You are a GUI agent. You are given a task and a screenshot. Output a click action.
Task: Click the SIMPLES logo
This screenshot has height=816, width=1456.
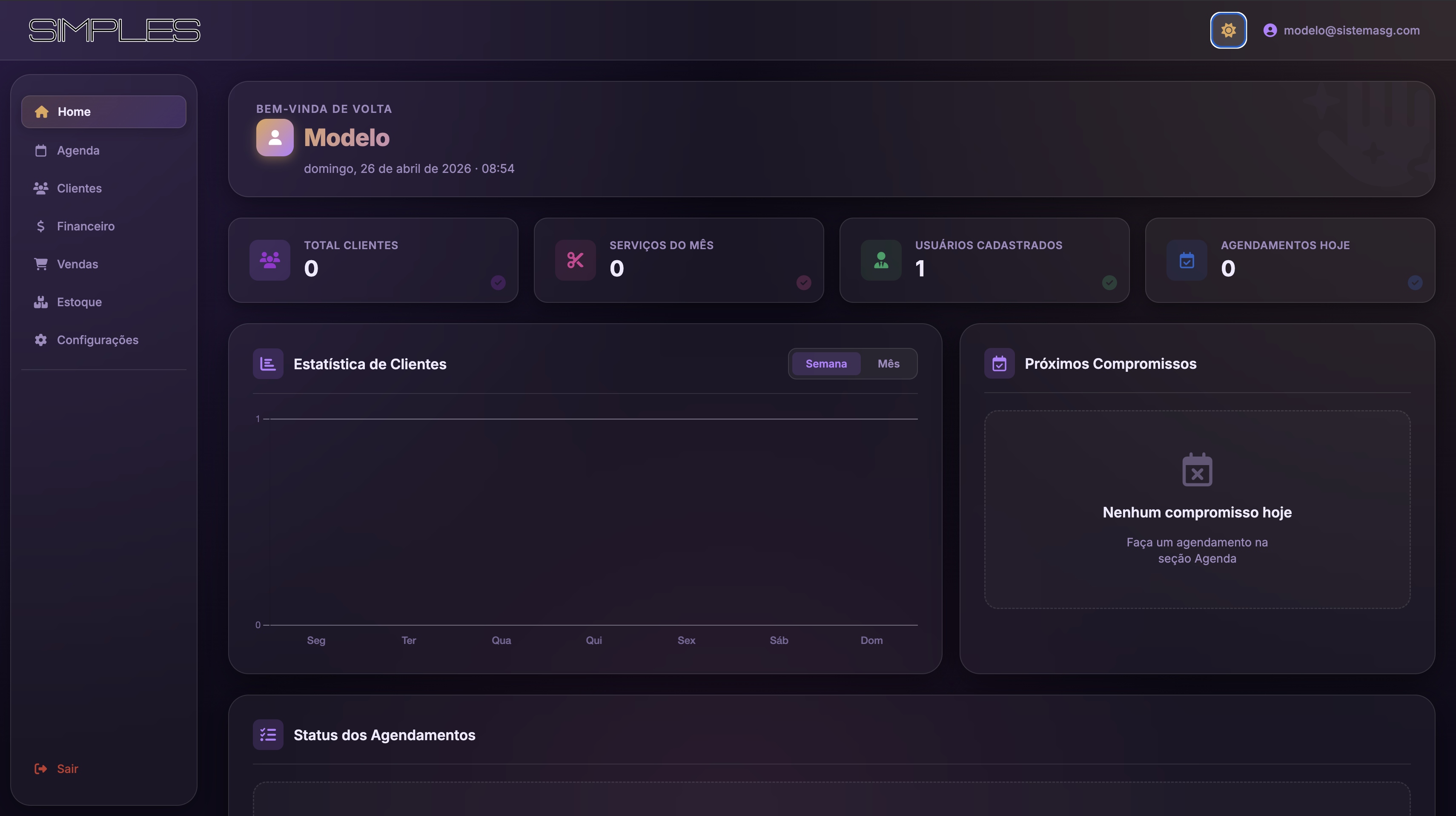pos(115,31)
